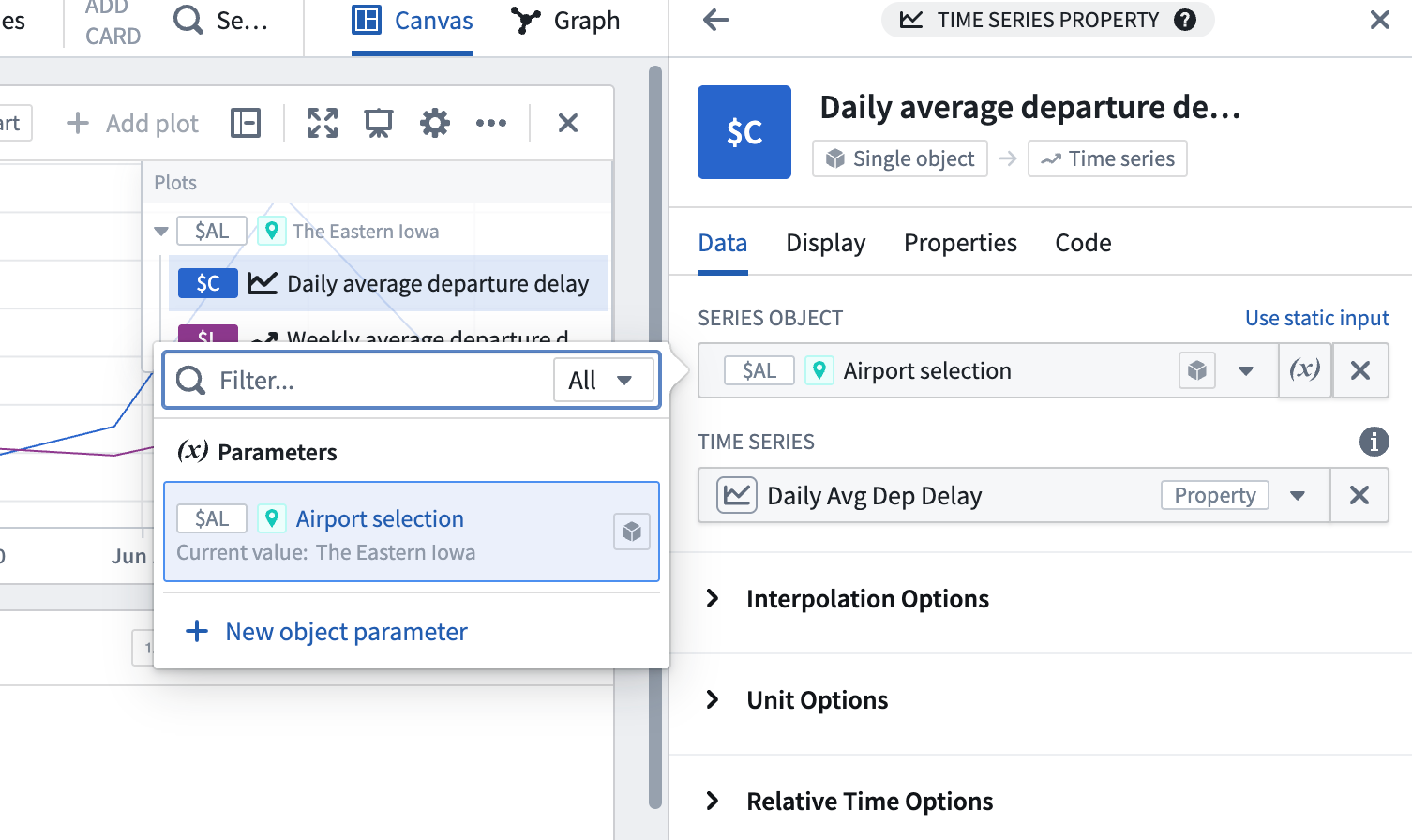Screen dimensions: 1412x840
Task: Click the Use static input link
Action: pyautogui.click(x=1316, y=318)
